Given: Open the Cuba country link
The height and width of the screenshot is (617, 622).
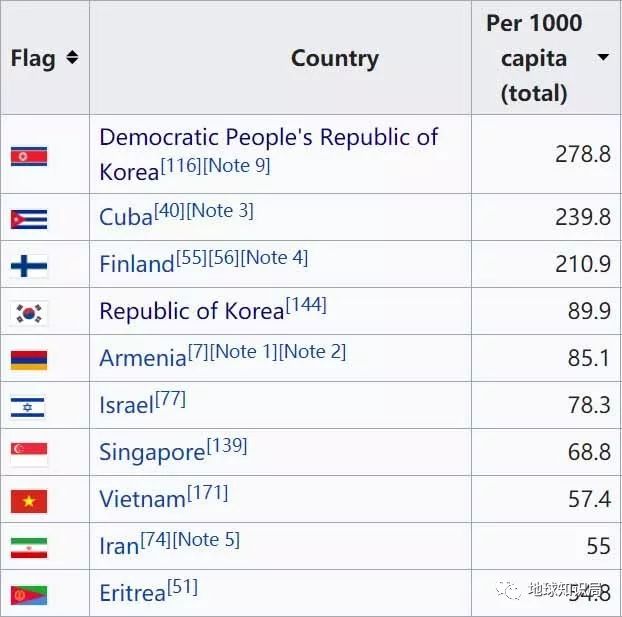Looking at the screenshot, I should [126, 217].
